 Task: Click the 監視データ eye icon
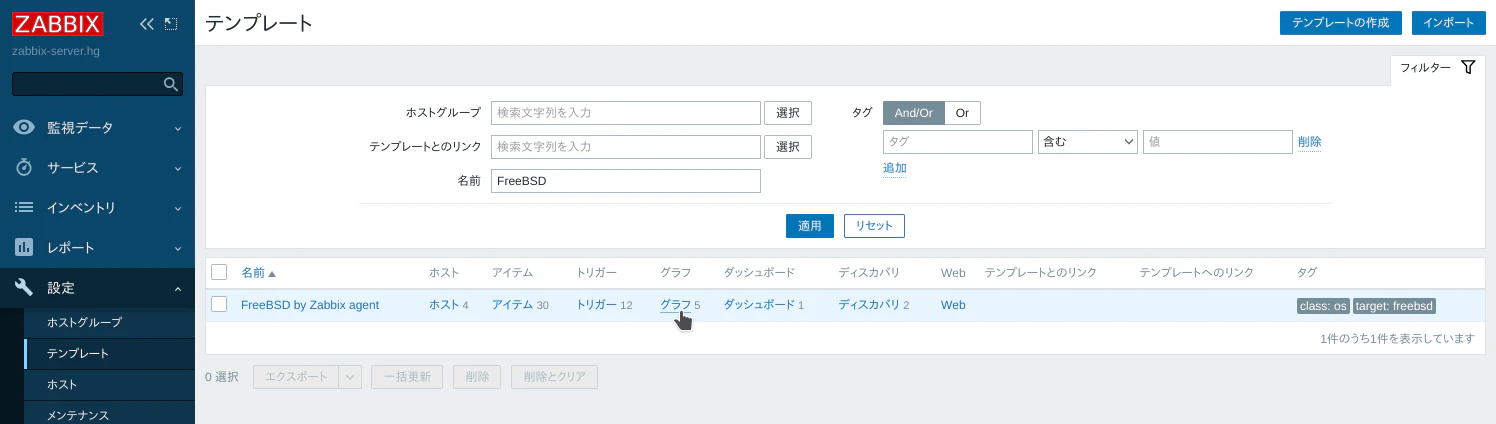point(24,128)
